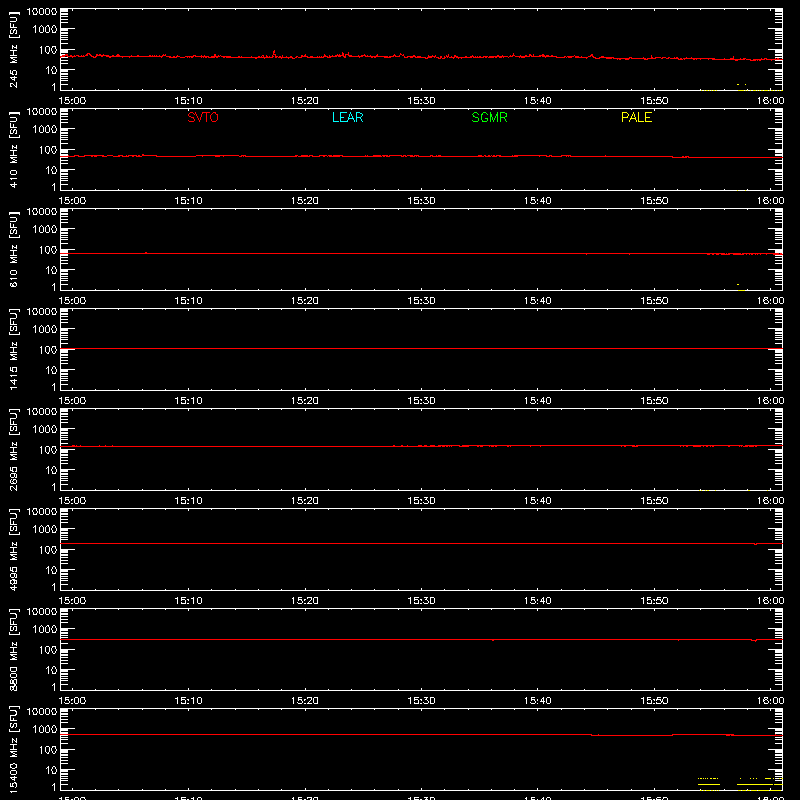Click 15:10 tick label under 4995 MHz plot
800x800 pixels.
coord(188,601)
